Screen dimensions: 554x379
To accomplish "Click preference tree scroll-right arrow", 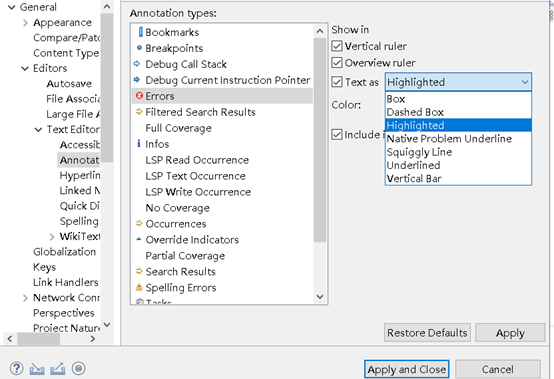I will (x=93, y=339).
